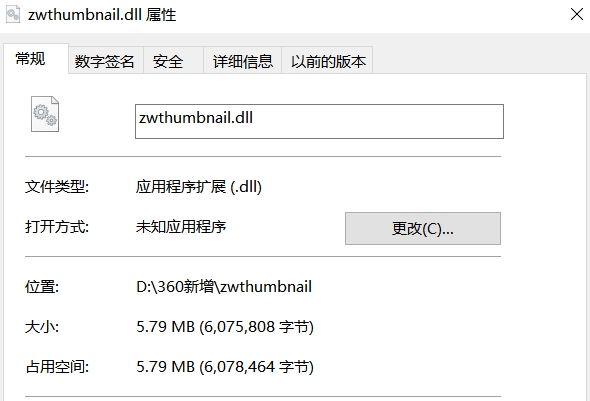Click the 应用程序扩展 (.dll) file type value
The width and height of the screenshot is (590, 401).
(x=199, y=187)
